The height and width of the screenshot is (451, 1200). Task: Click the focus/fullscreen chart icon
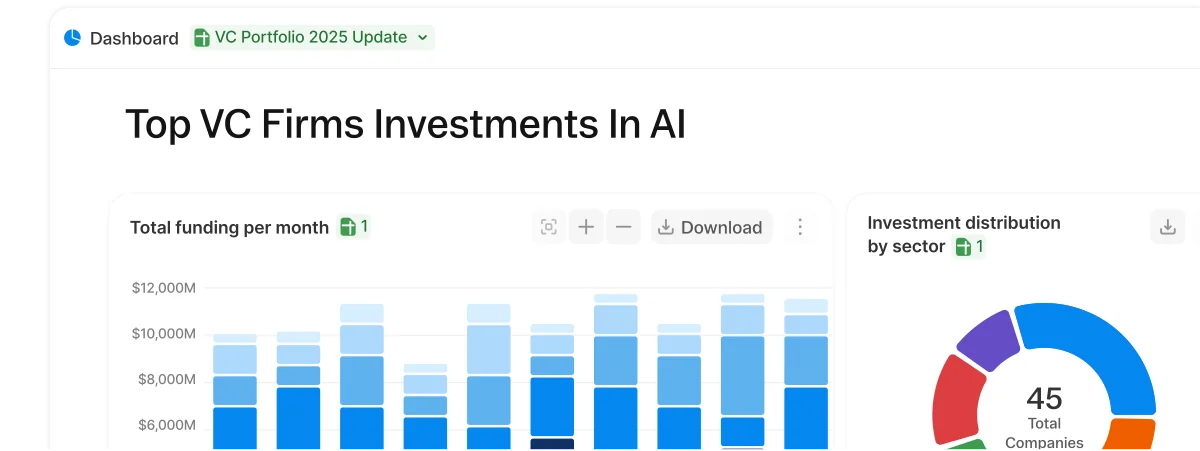pos(548,227)
